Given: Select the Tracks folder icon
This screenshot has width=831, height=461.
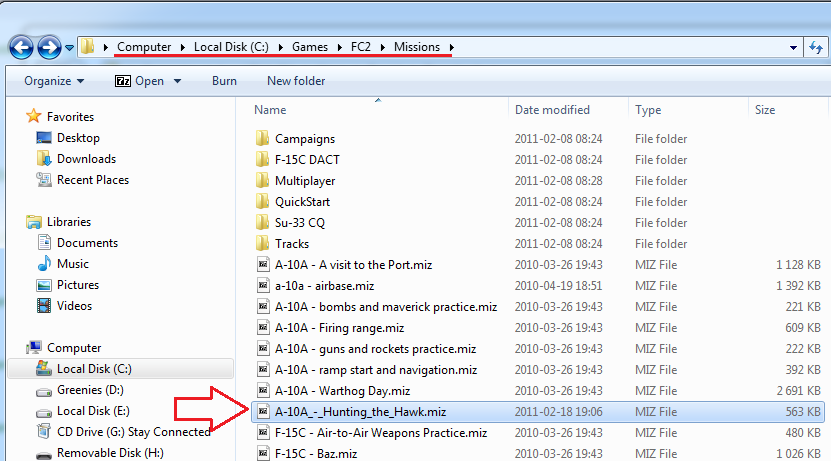Looking at the screenshot, I should [262, 243].
